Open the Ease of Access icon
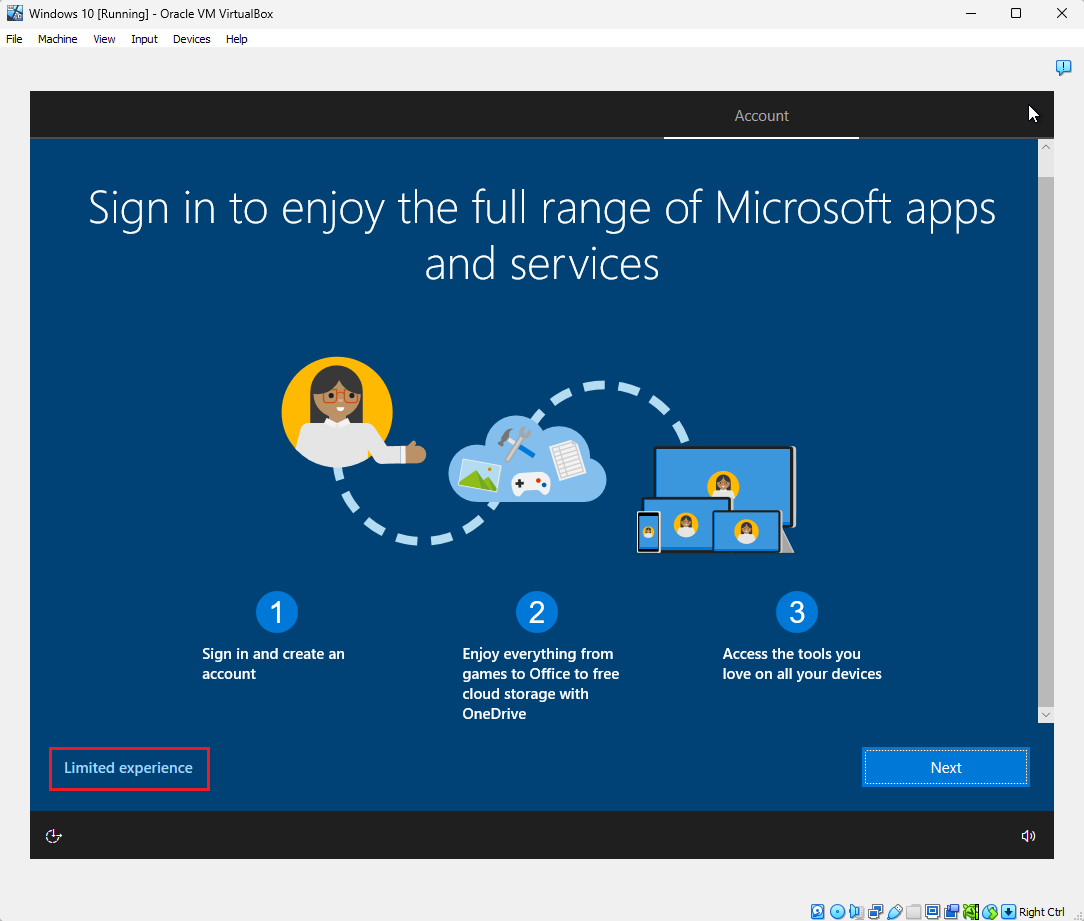 (x=53, y=836)
